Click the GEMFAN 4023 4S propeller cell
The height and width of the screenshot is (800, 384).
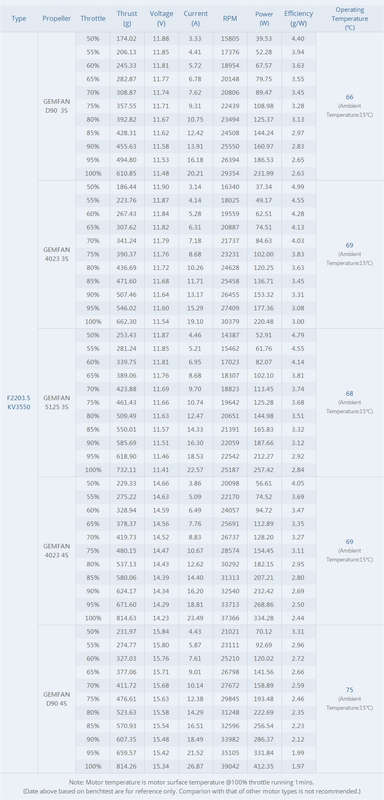[57, 550]
